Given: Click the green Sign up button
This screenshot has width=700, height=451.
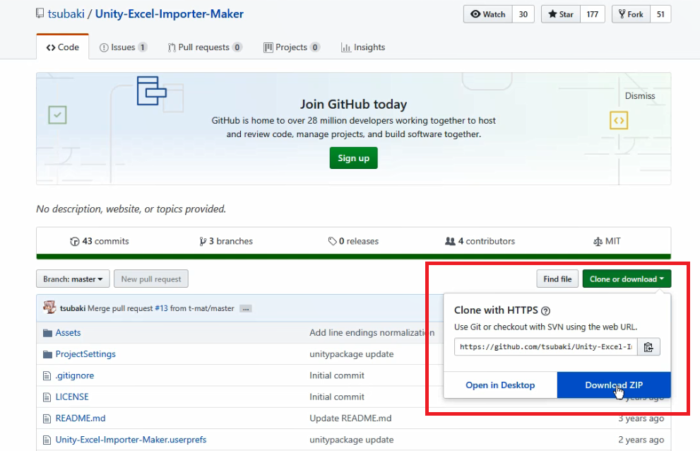Looking at the screenshot, I should tap(354, 158).
